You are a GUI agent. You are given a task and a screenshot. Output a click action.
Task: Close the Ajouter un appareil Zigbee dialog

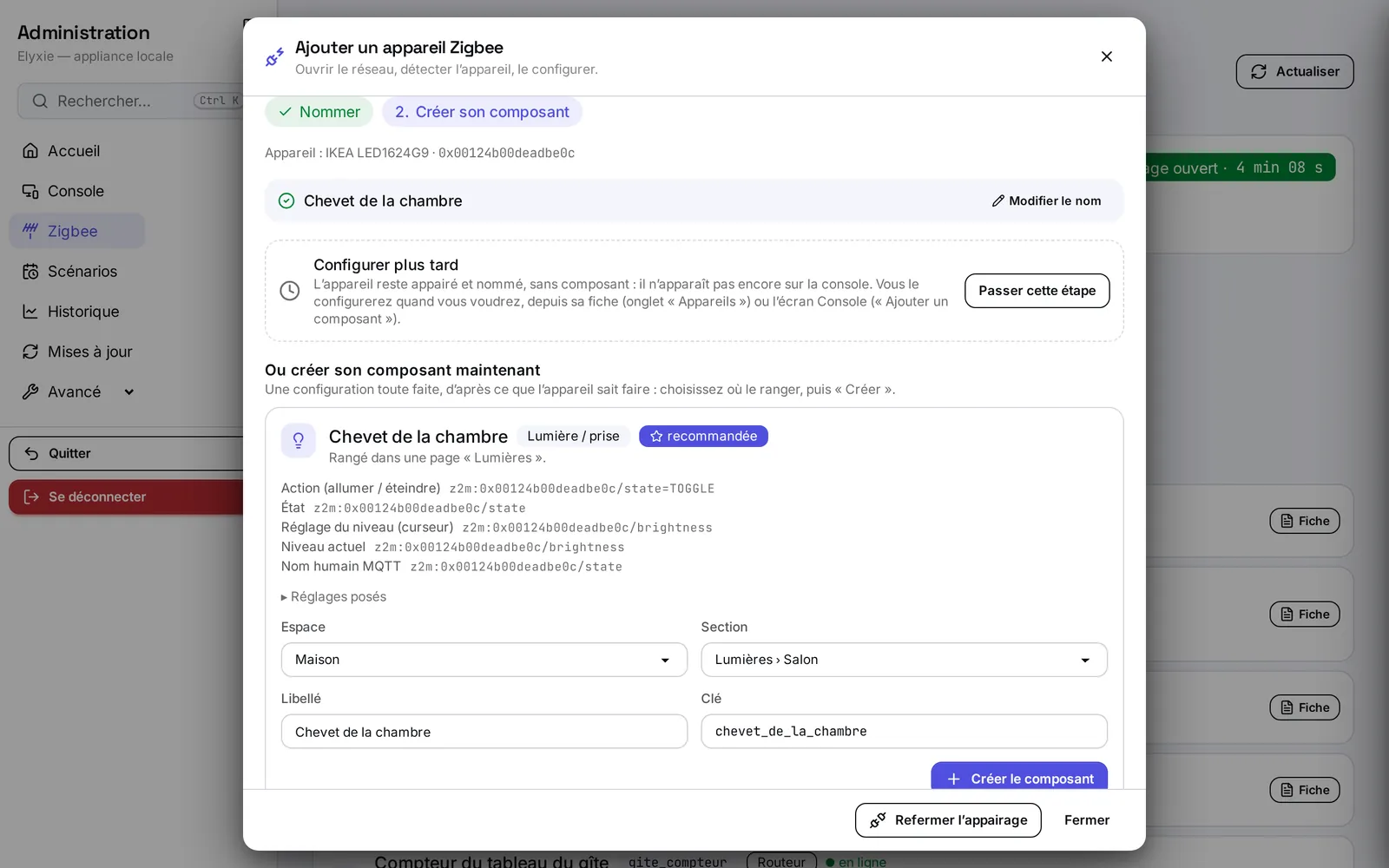pos(1106,56)
